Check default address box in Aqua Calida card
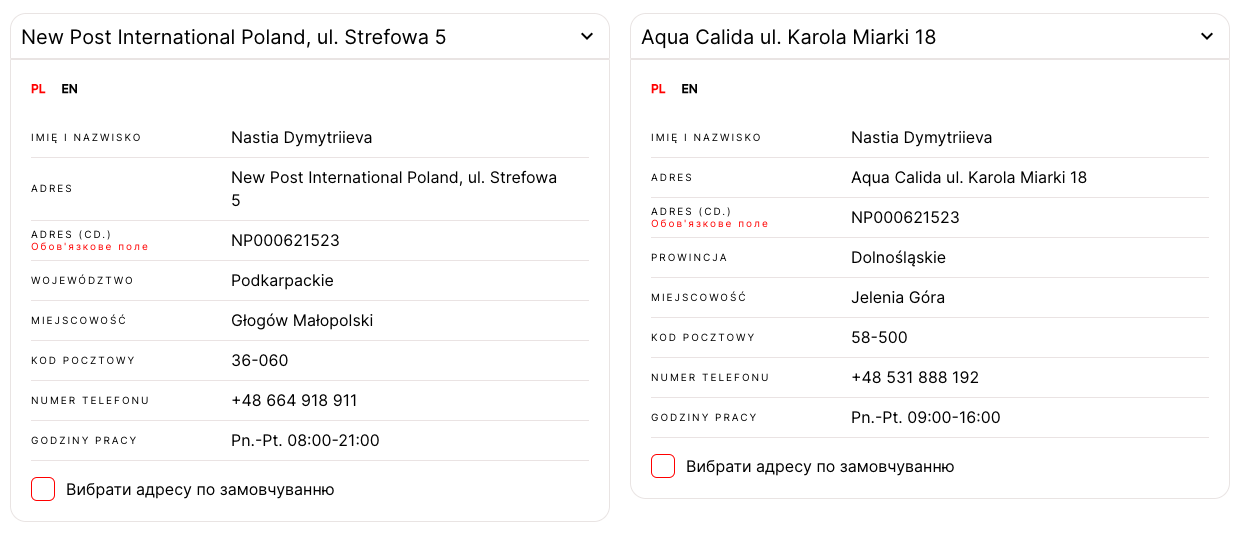The width and height of the screenshot is (1256, 550). [x=663, y=466]
